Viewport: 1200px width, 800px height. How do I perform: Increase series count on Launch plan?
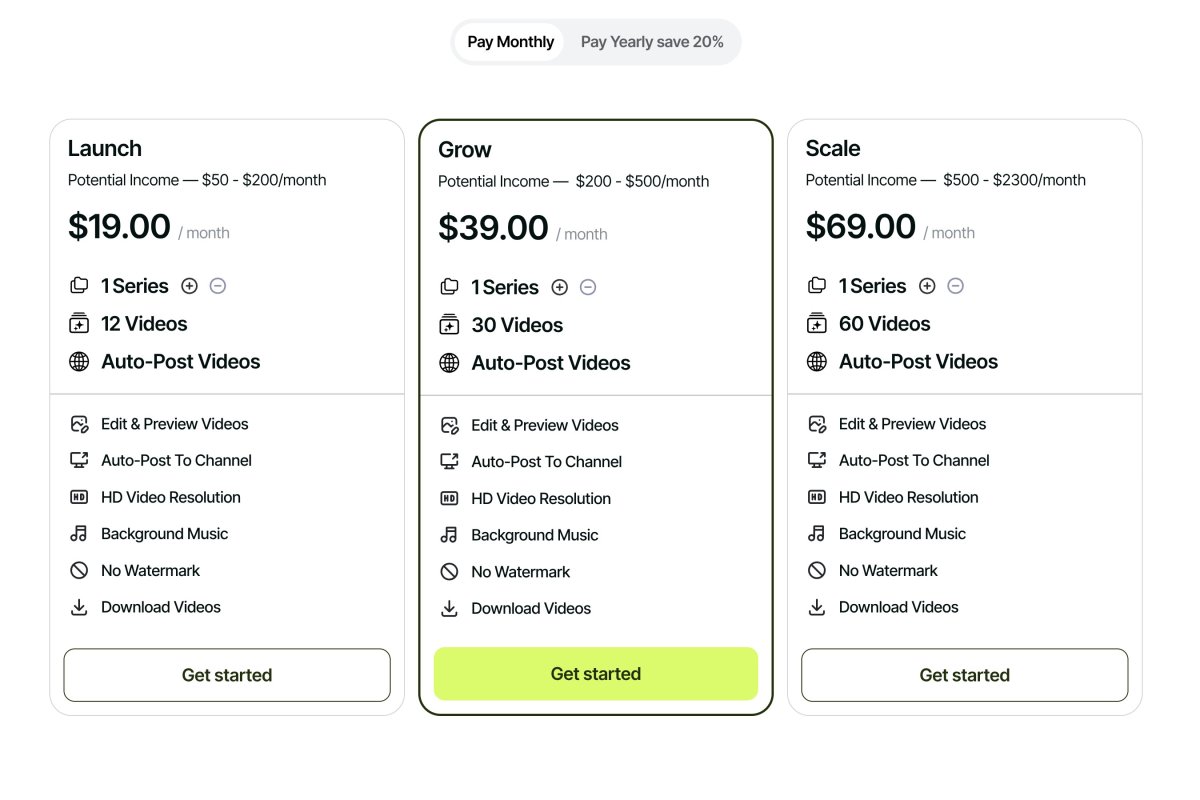(x=189, y=286)
